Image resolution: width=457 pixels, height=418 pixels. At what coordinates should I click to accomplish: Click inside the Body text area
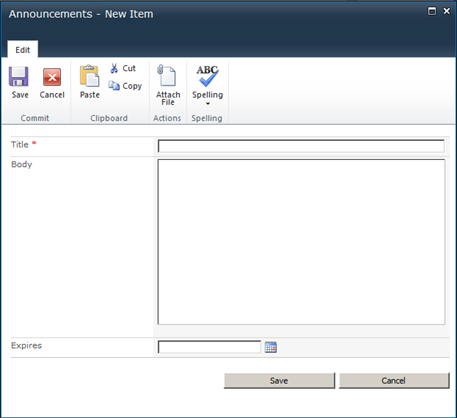(301, 242)
